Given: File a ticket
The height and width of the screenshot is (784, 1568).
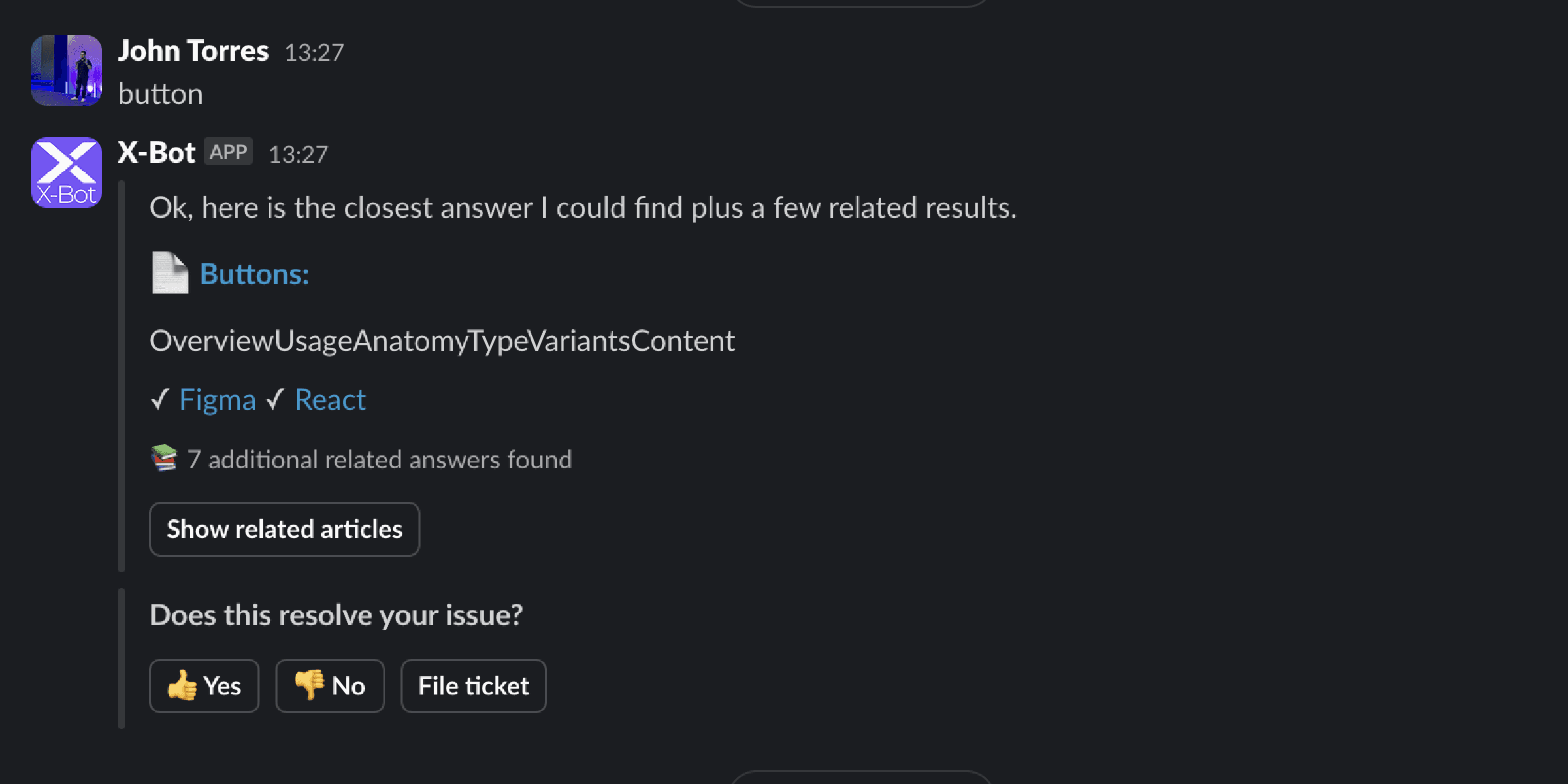Looking at the screenshot, I should 474,686.
